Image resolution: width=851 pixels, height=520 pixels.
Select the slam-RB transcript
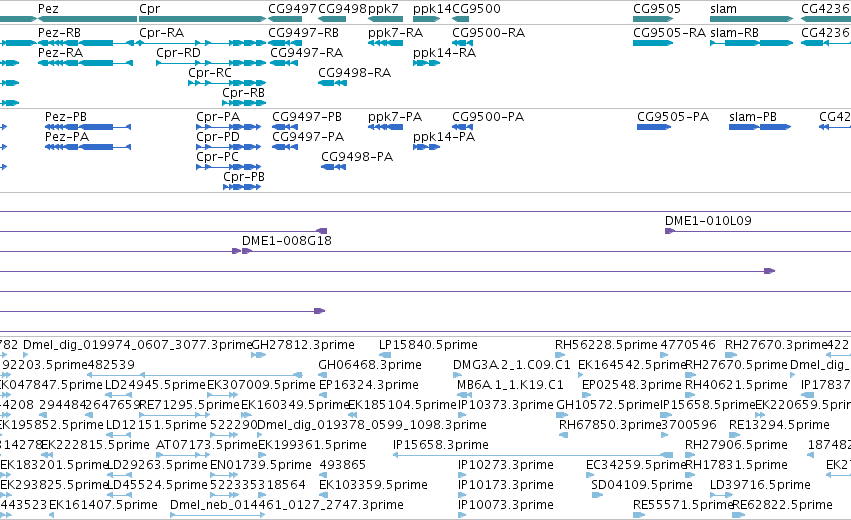tap(752, 43)
